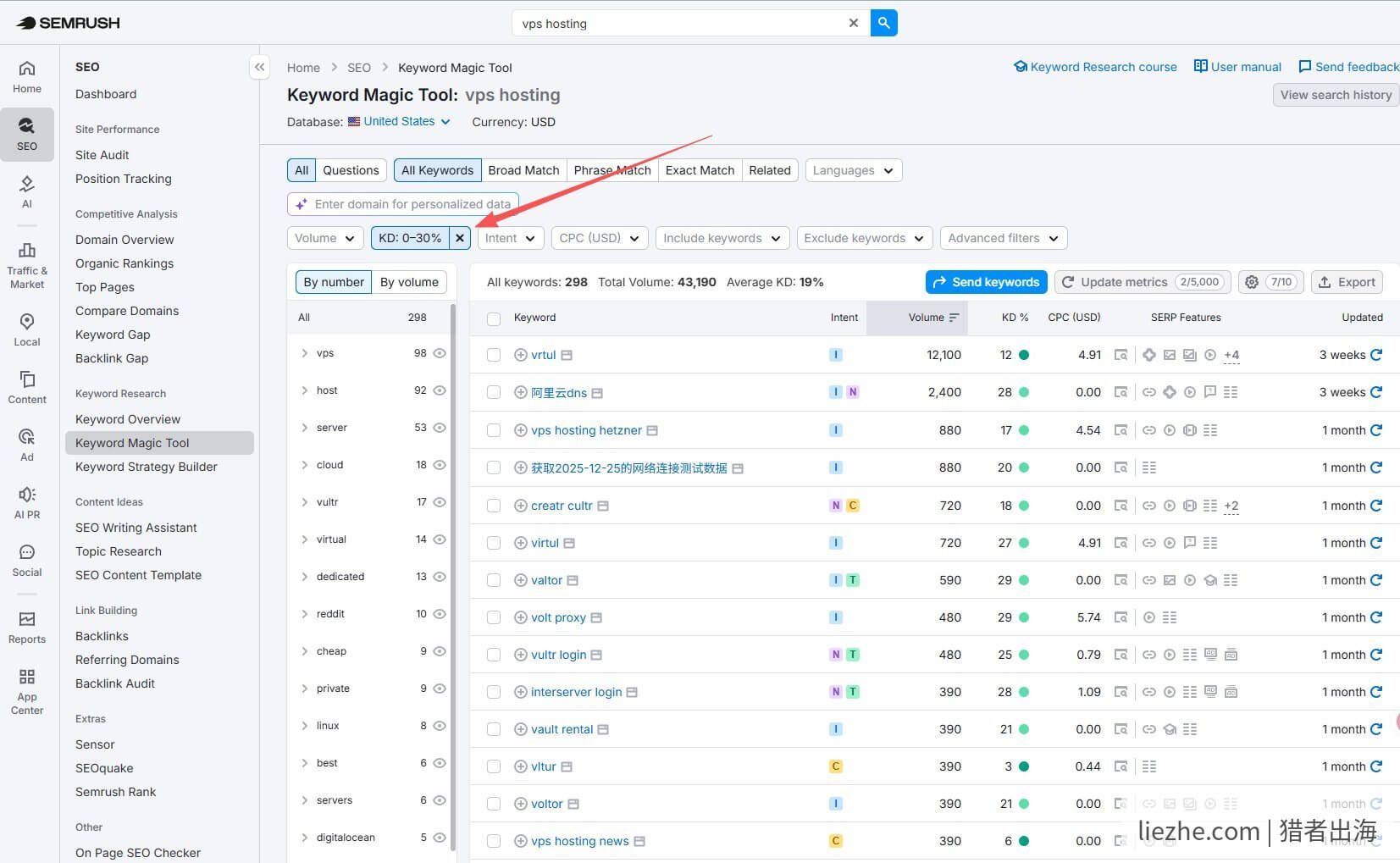Image resolution: width=1400 pixels, height=863 pixels.
Task: Toggle eye icon for cloud group
Action: (440, 465)
